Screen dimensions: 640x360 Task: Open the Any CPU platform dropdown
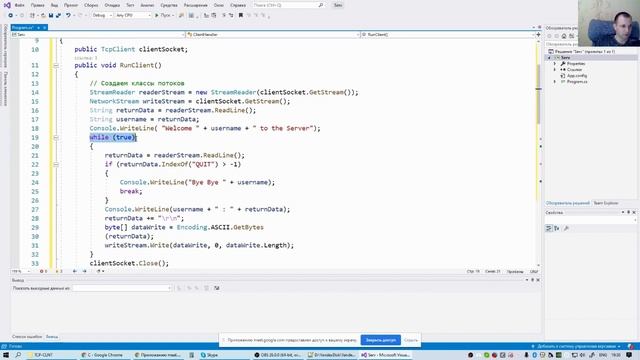133,16
